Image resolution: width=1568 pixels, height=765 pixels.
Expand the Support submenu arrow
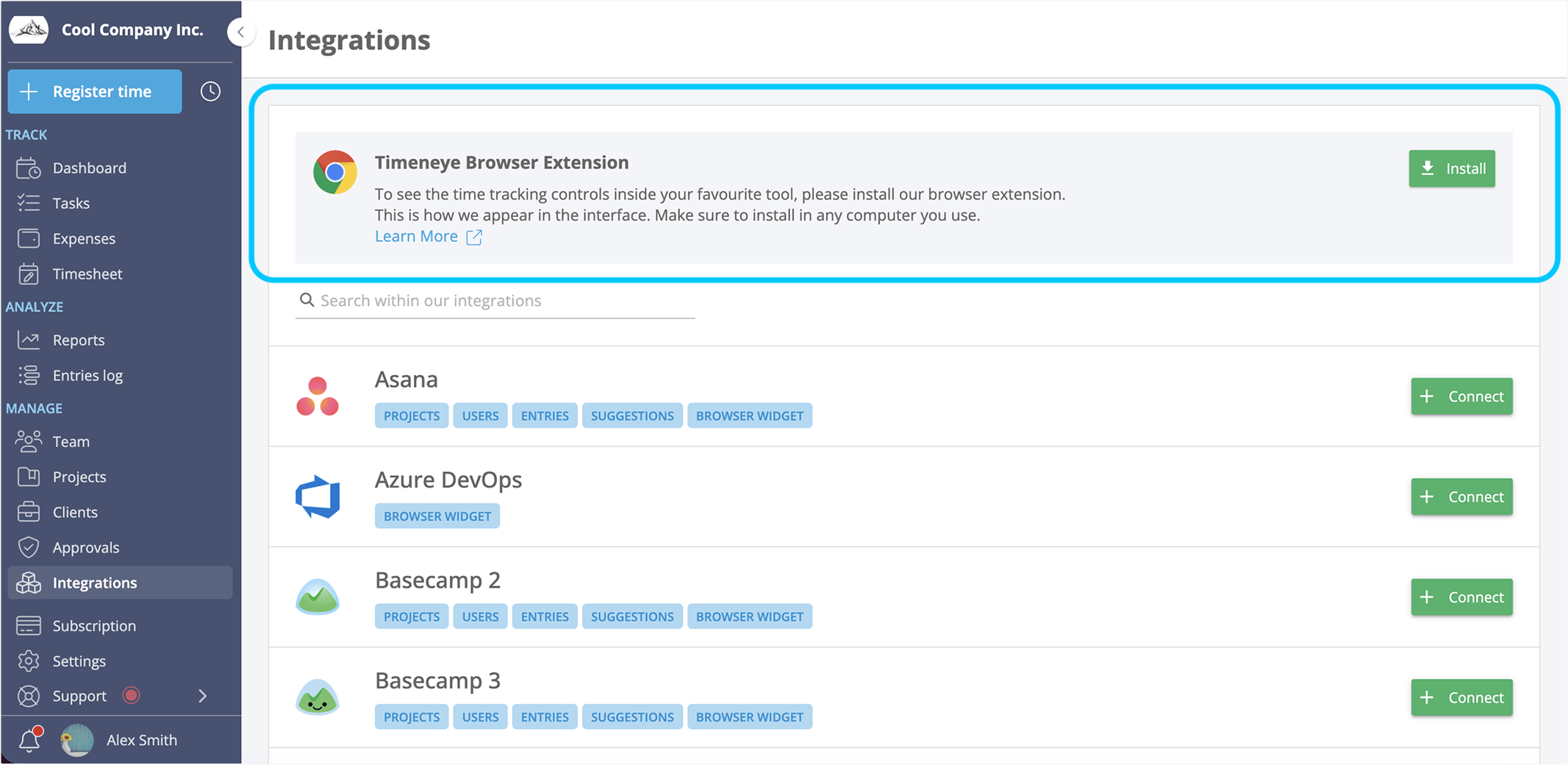tap(203, 696)
